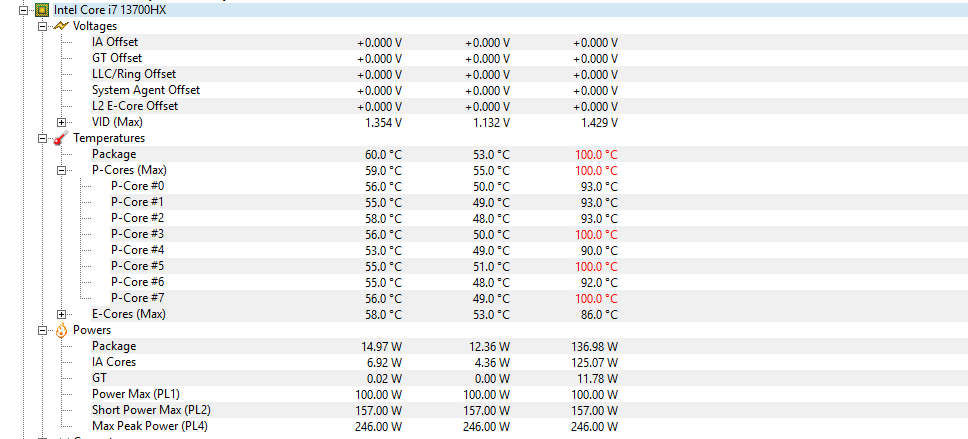Click Package temperature value 60.0 °C
The width and height of the screenshot is (968, 439).
pos(383,154)
